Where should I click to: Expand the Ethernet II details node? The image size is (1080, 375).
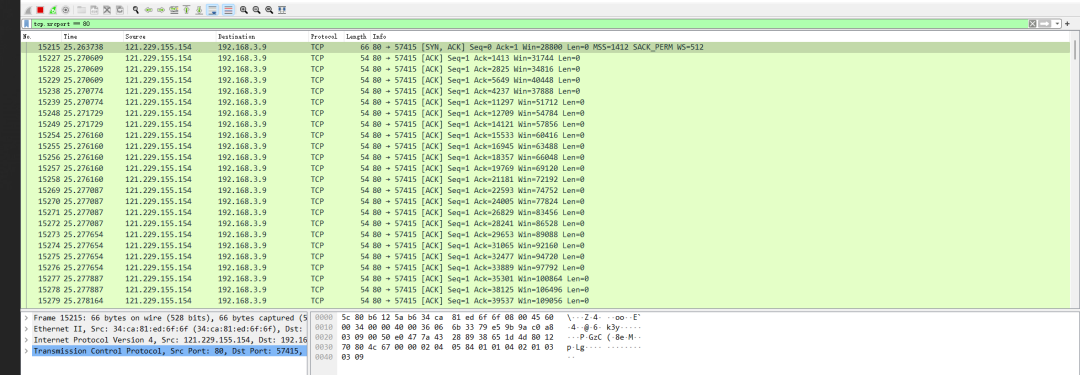point(26,329)
